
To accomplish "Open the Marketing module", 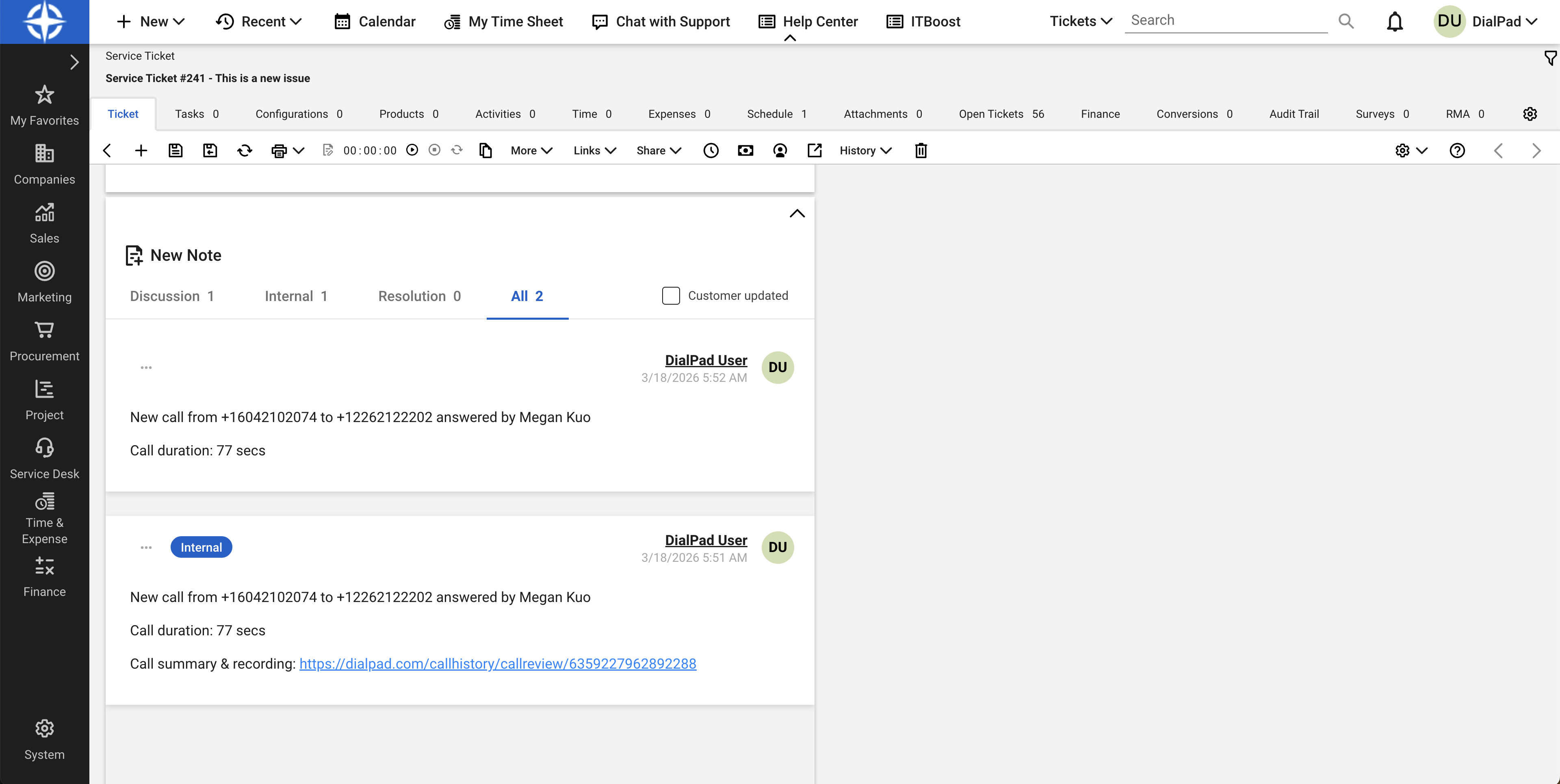I will (44, 282).
